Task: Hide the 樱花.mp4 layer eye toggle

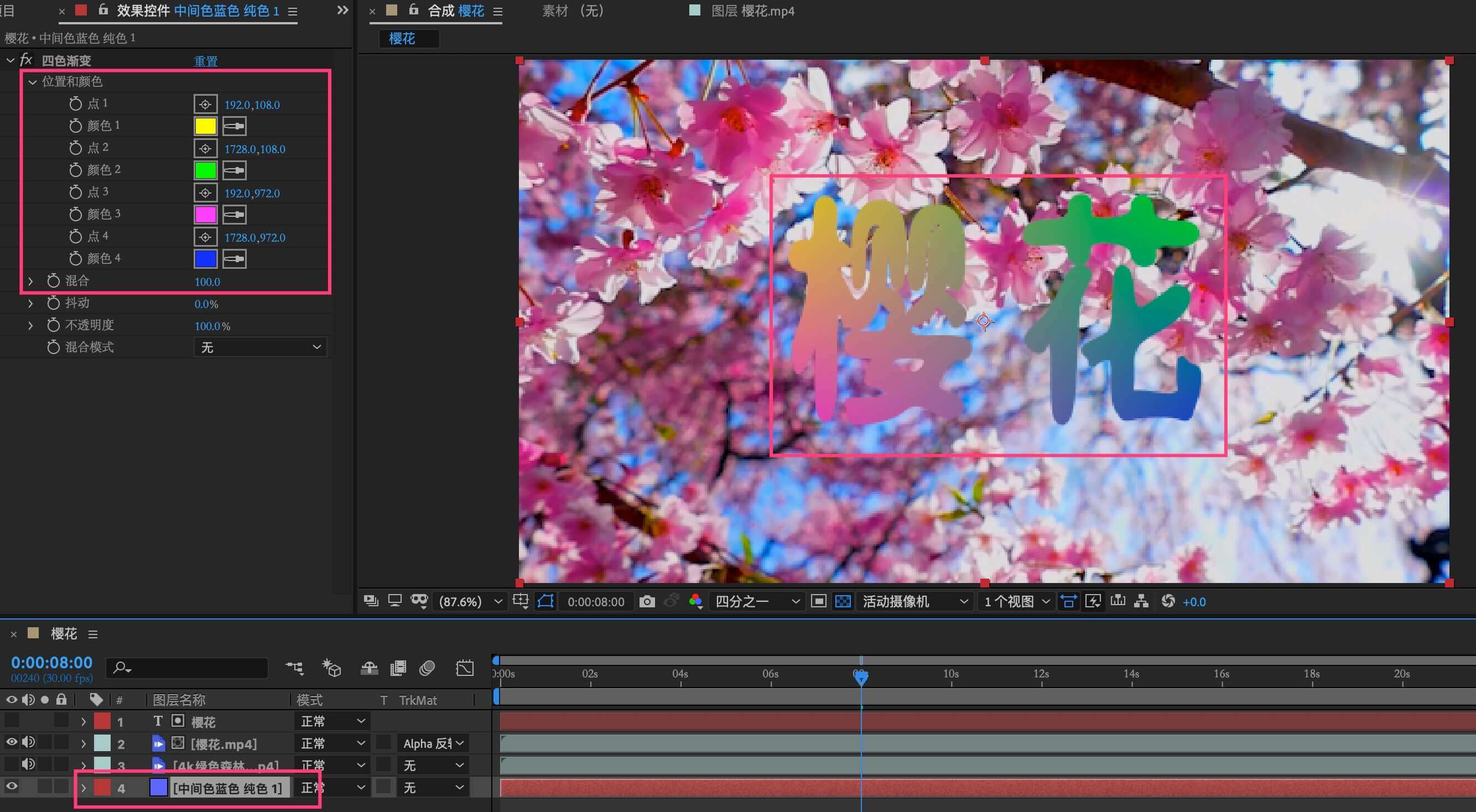Action: [12, 743]
